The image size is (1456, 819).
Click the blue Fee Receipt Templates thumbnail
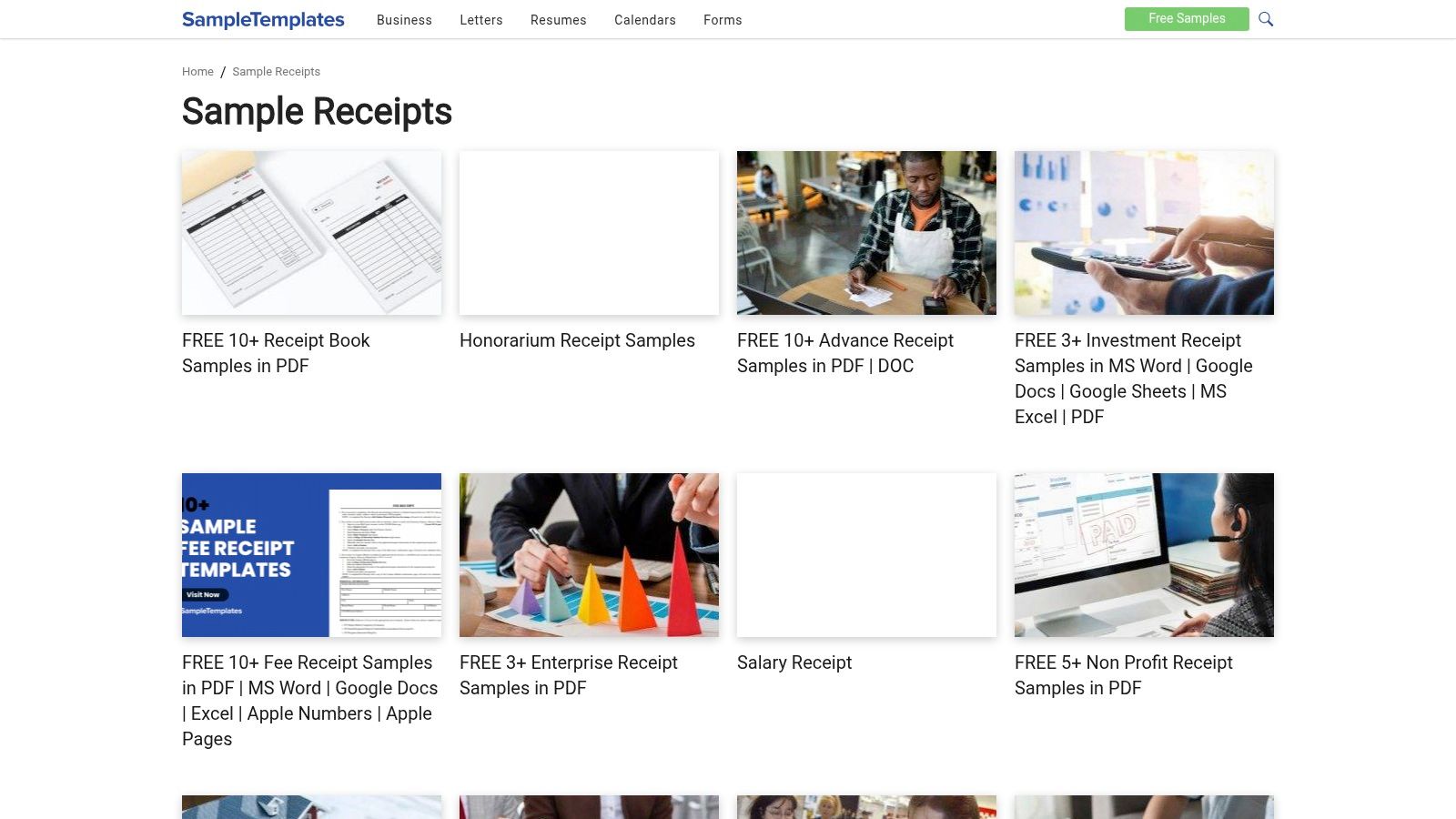pyautogui.click(x=311, y=555)
